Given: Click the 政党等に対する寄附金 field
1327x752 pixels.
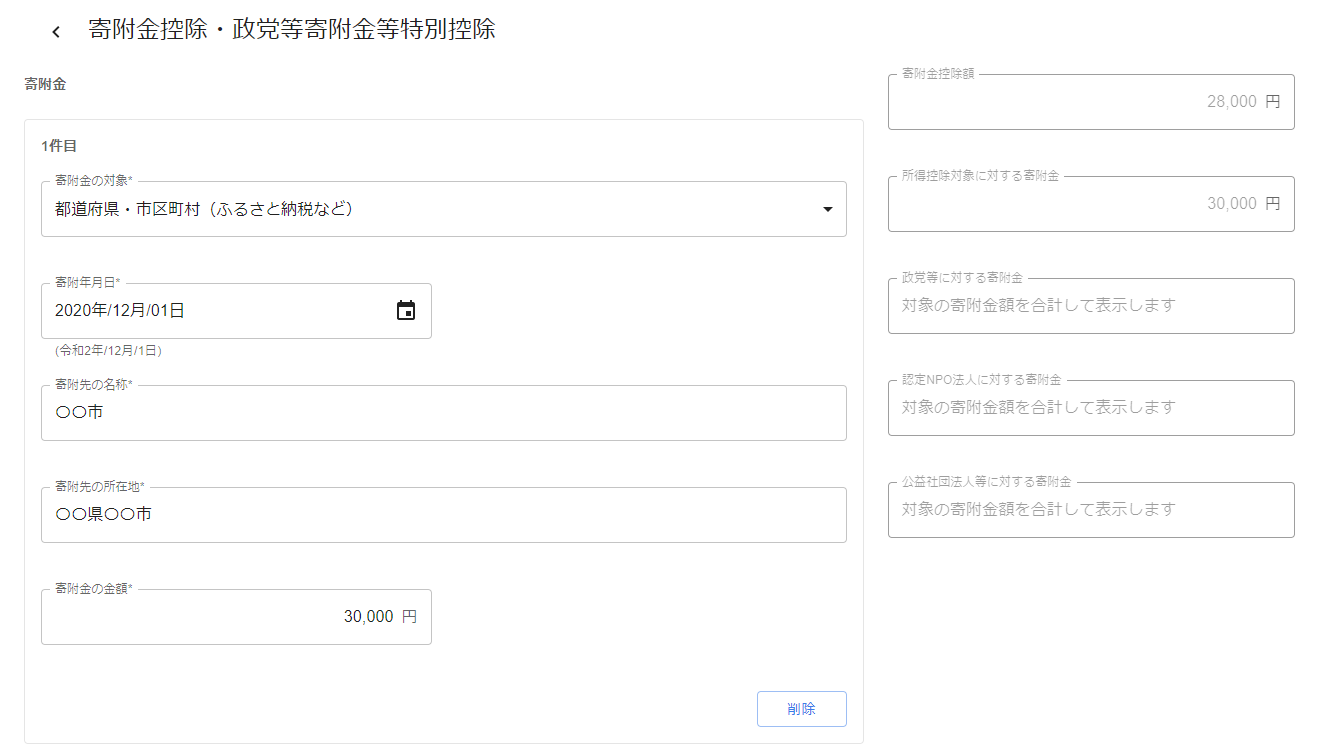Looking at the screenshot, I should click(1091, 306).
